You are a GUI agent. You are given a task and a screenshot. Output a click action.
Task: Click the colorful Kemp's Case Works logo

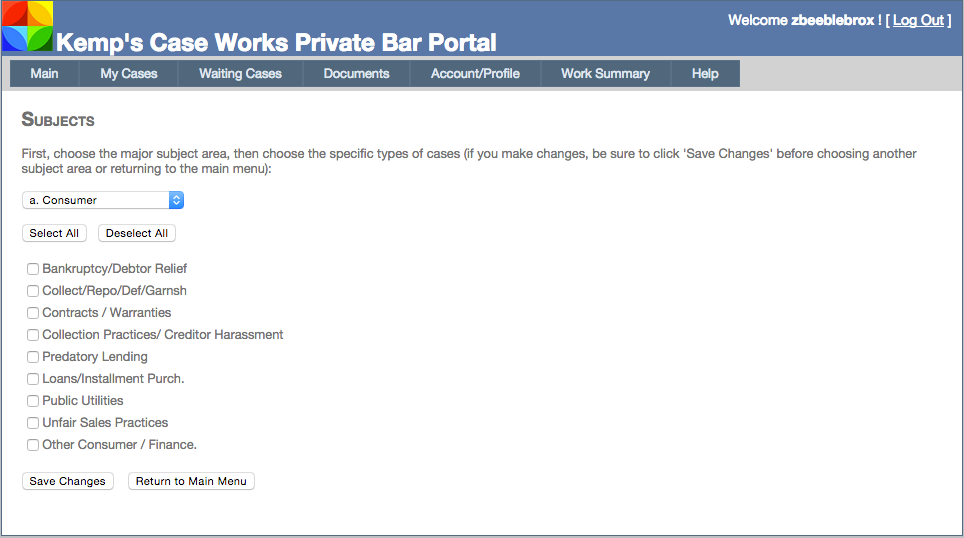[x=27, y=27]
